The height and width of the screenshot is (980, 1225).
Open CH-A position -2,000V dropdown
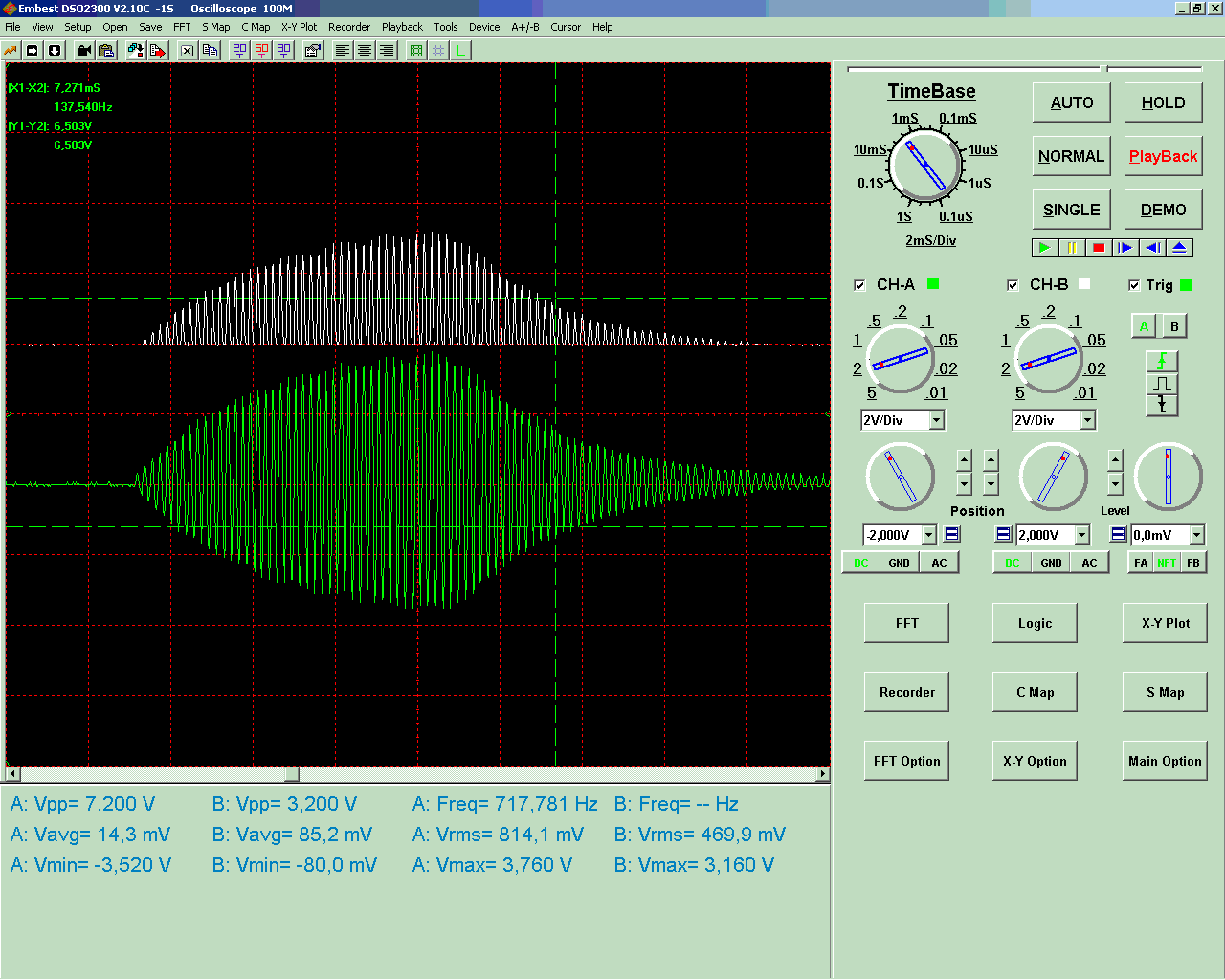(x=928, y=535)
